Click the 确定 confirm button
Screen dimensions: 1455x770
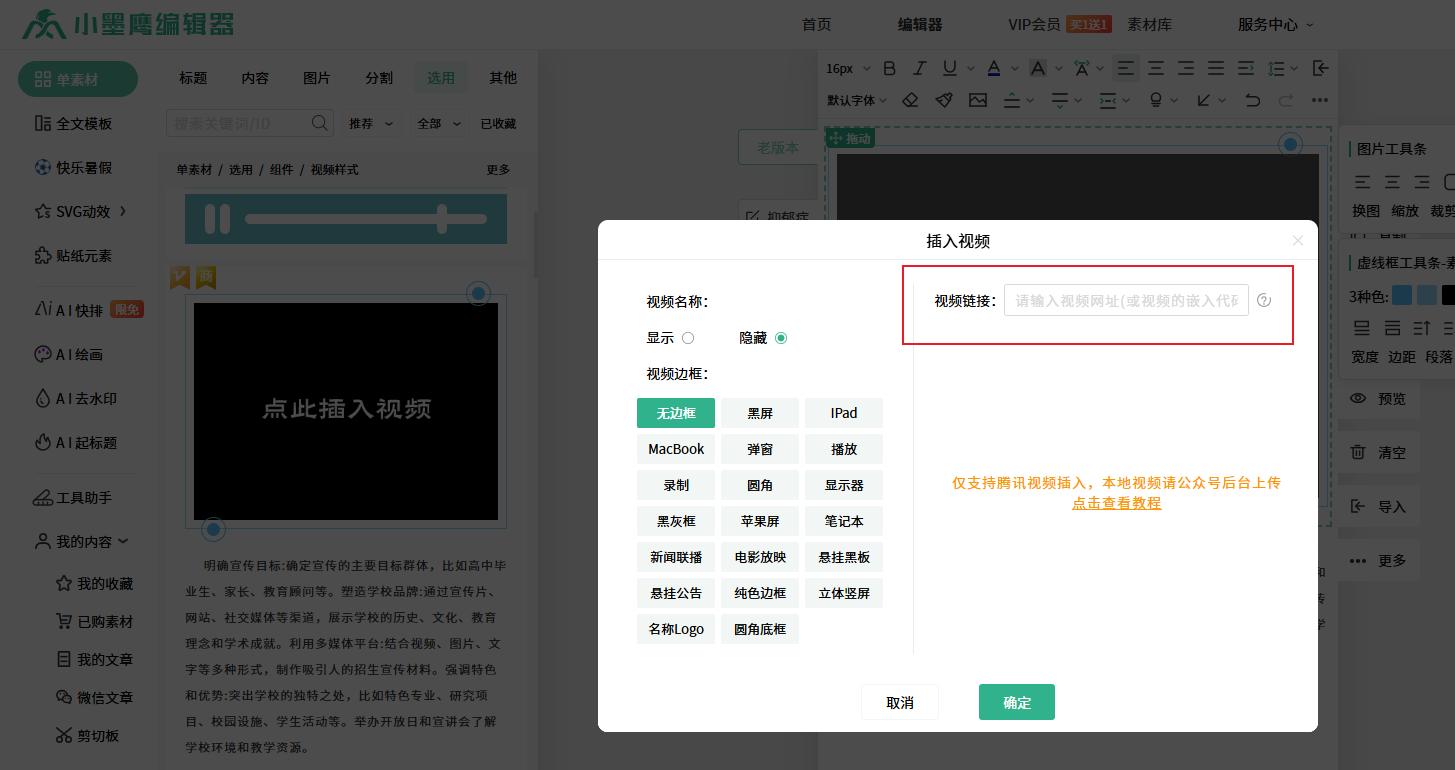pyautogui.click(x=1017, y=702)
